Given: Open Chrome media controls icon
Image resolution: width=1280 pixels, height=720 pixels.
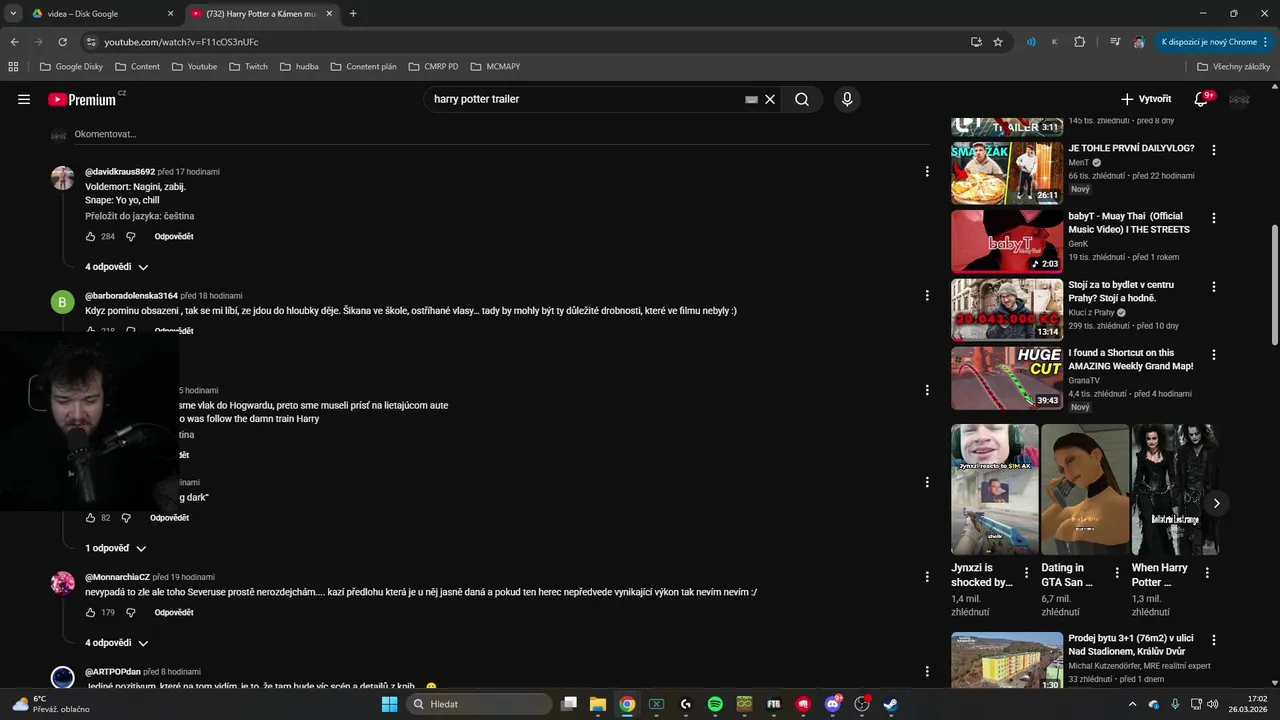Looking at the screenshot, I should point(1115,42).
